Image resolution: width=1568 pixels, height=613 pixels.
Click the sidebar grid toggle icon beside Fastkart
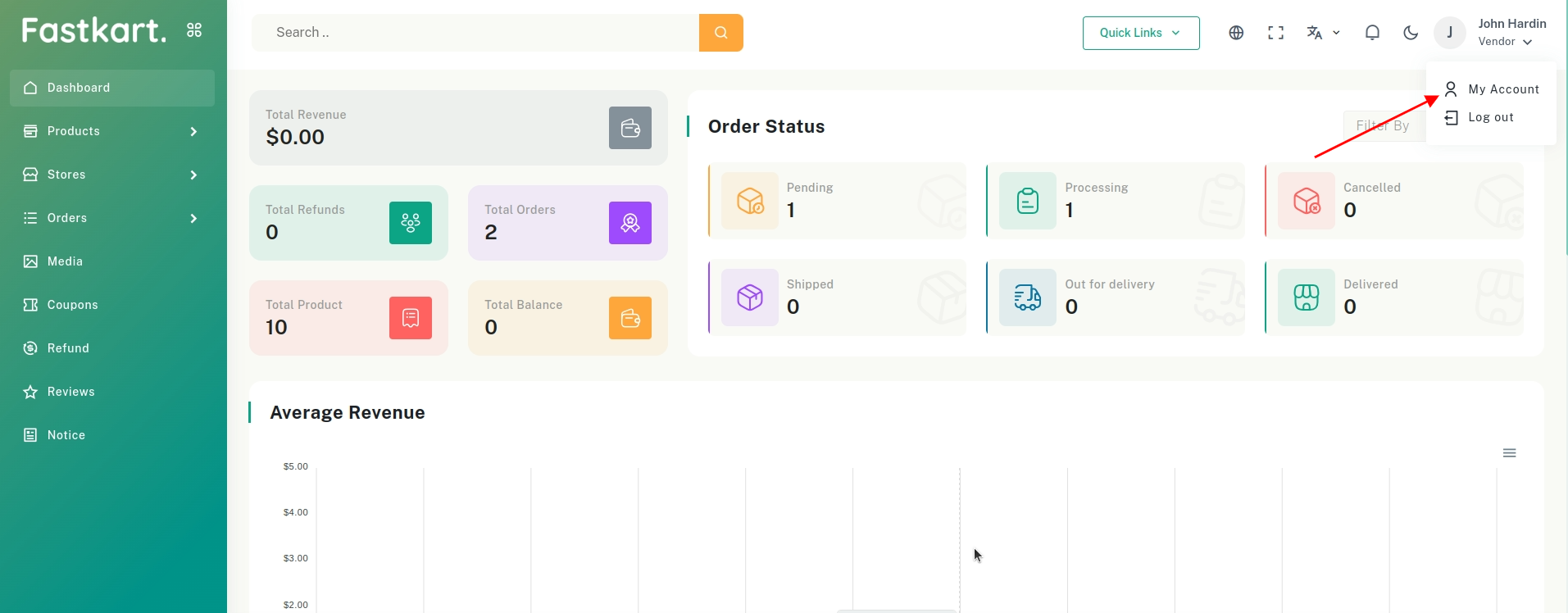(x=194, y=30)
